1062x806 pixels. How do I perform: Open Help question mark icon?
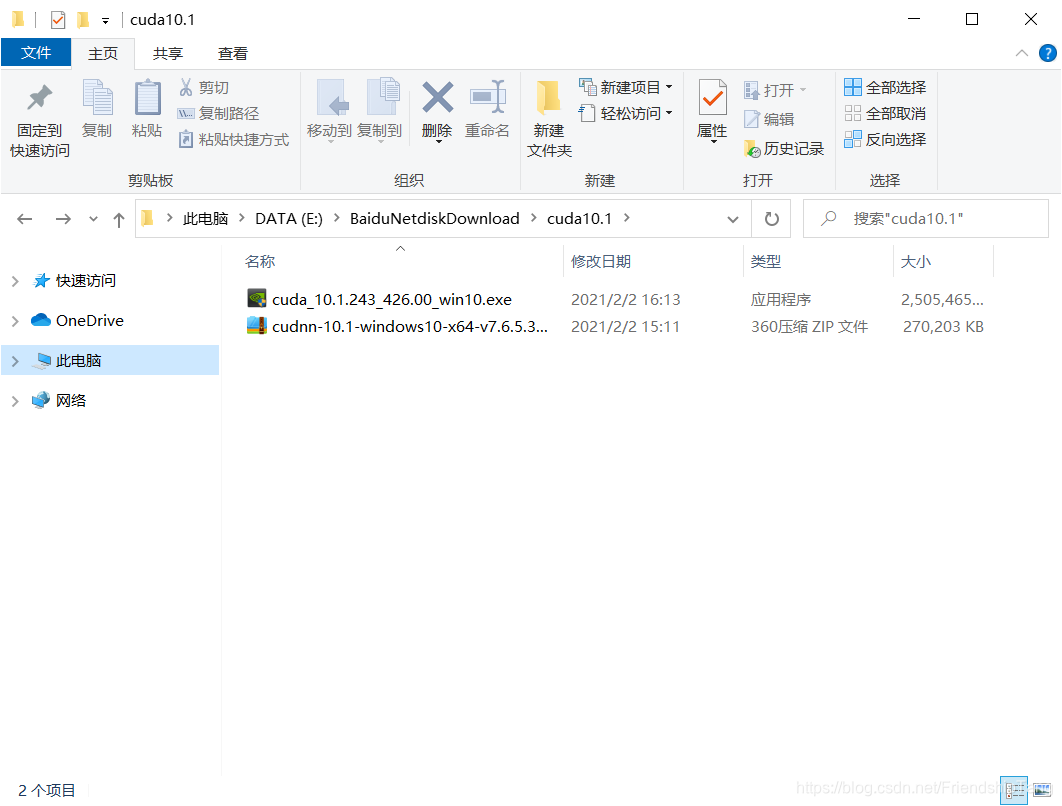pos(1047,53)
